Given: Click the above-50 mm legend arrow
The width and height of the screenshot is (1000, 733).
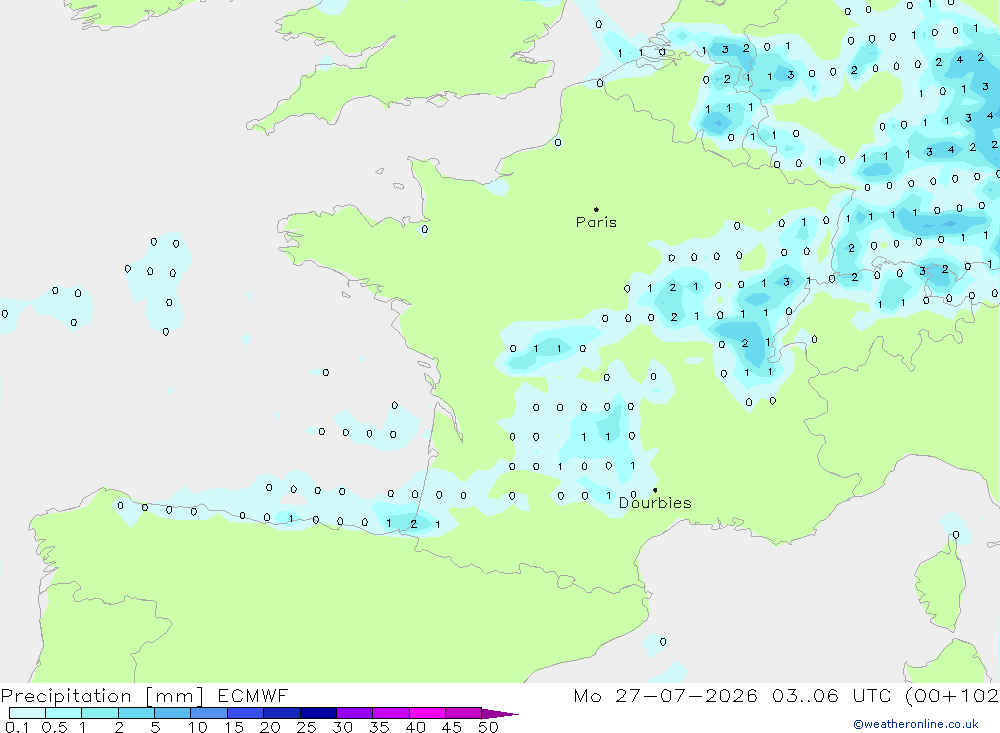Looking at the screenshot, I should [500, 714].
